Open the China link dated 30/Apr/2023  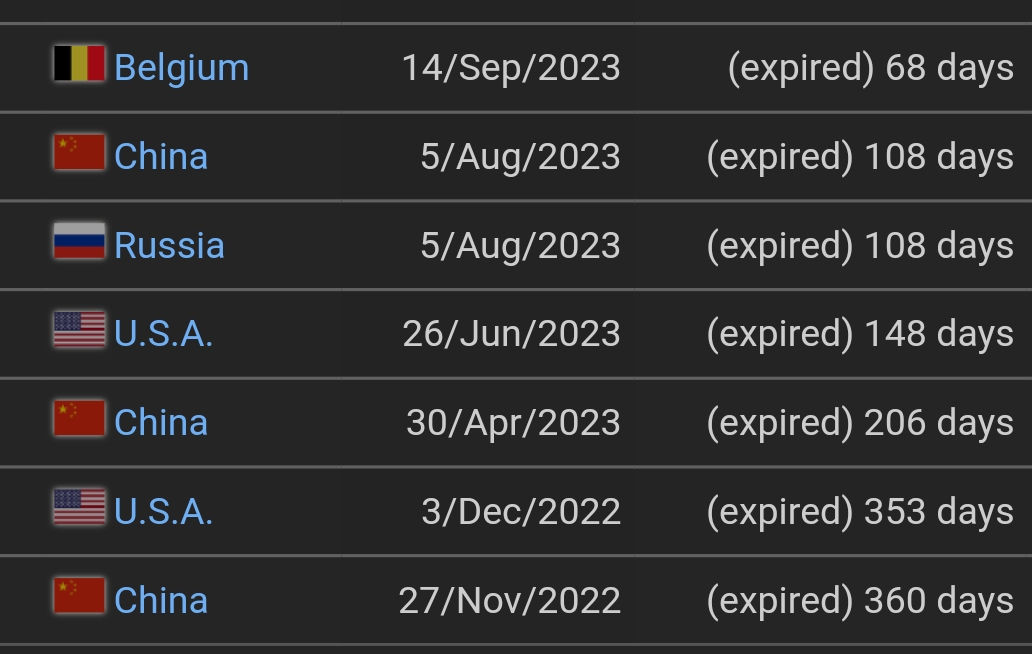tap(161, 422)
